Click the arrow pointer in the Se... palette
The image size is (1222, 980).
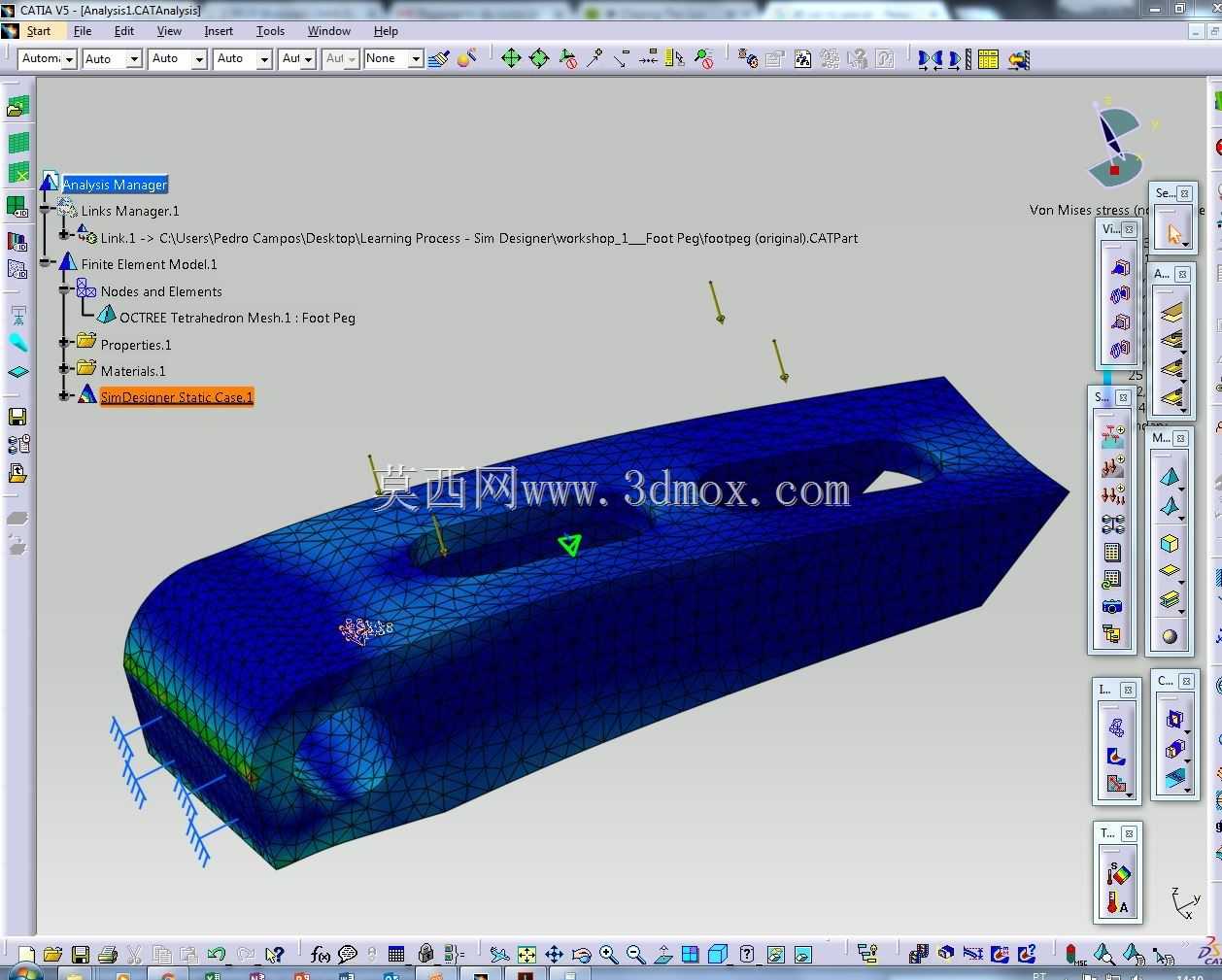(x=1174, y=233)
